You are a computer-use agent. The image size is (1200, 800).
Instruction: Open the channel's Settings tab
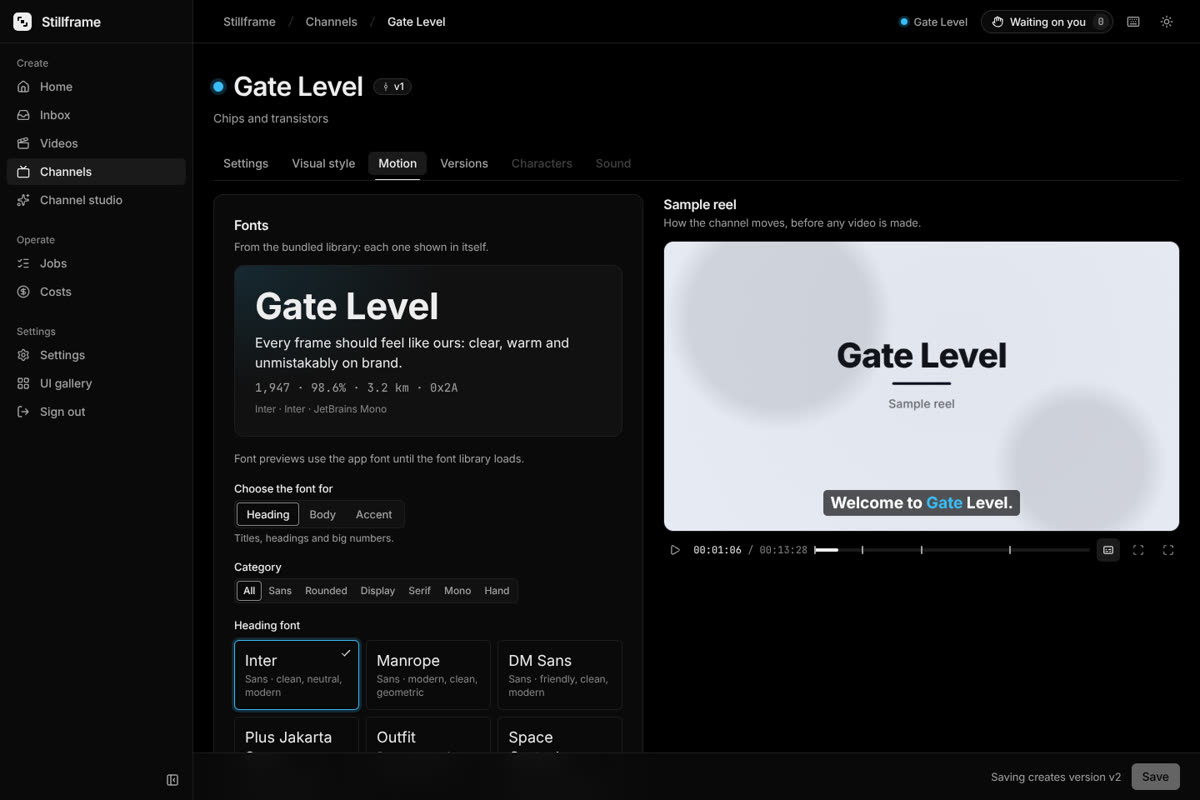click(x=245, y=163)
